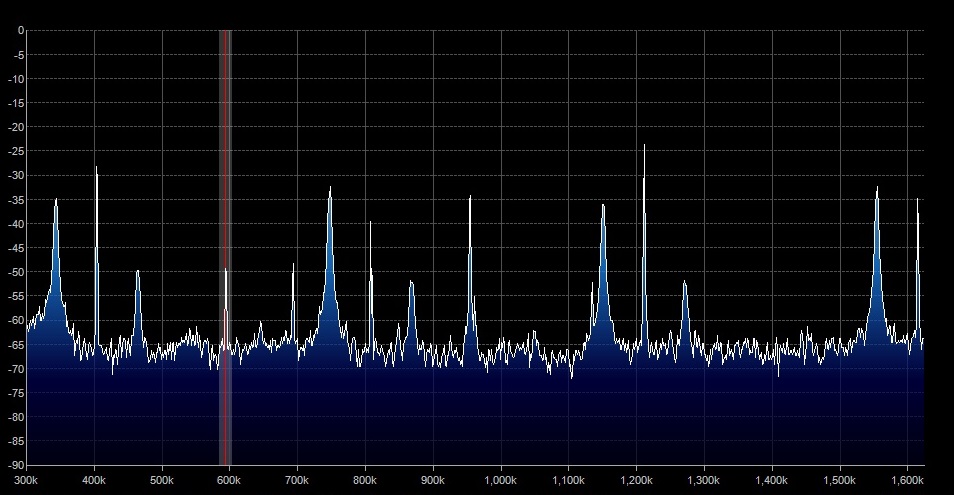
Task: Click the 1,300k frequency label
Action: pos(704,480)
